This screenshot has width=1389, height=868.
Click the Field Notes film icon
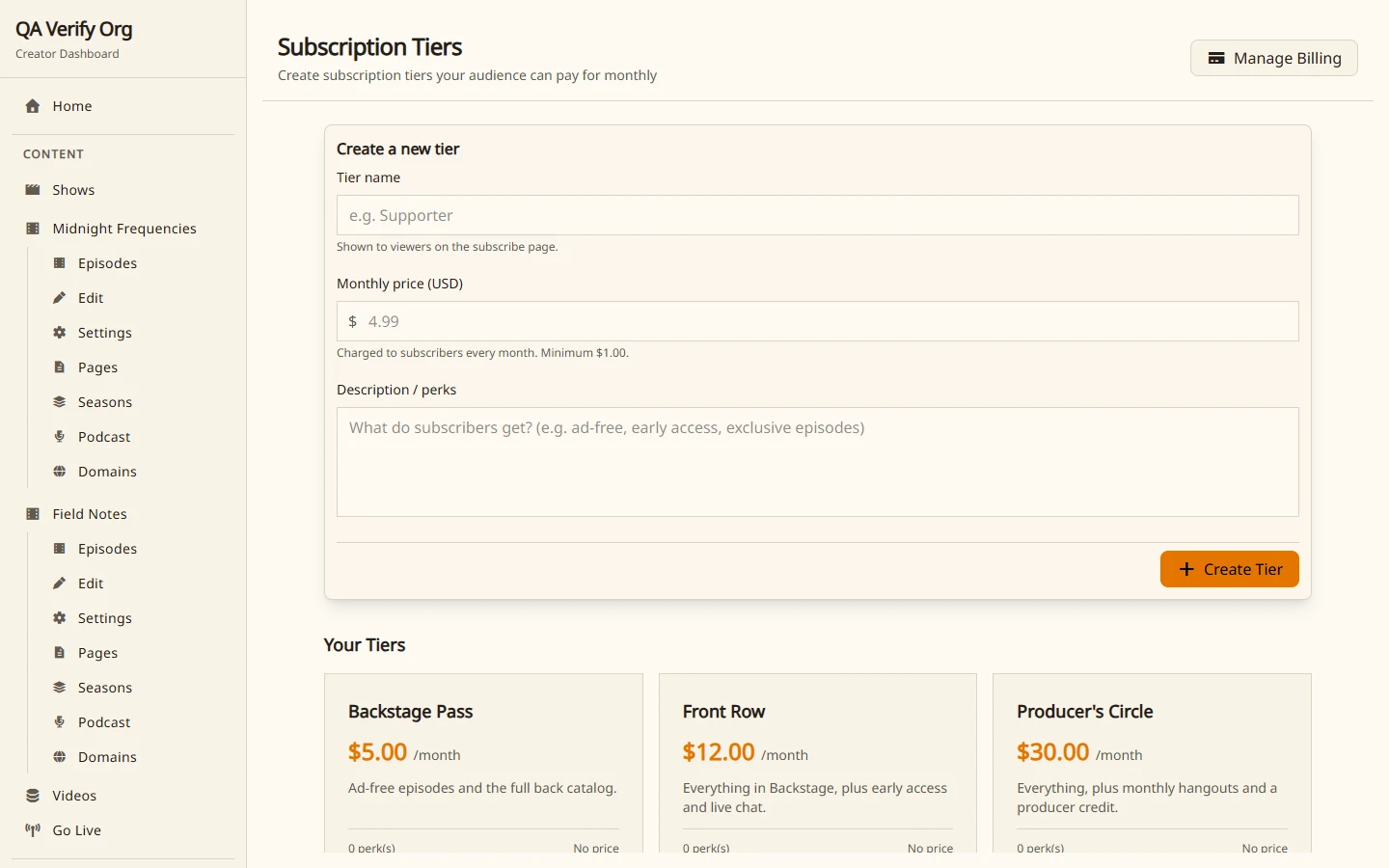33,514
